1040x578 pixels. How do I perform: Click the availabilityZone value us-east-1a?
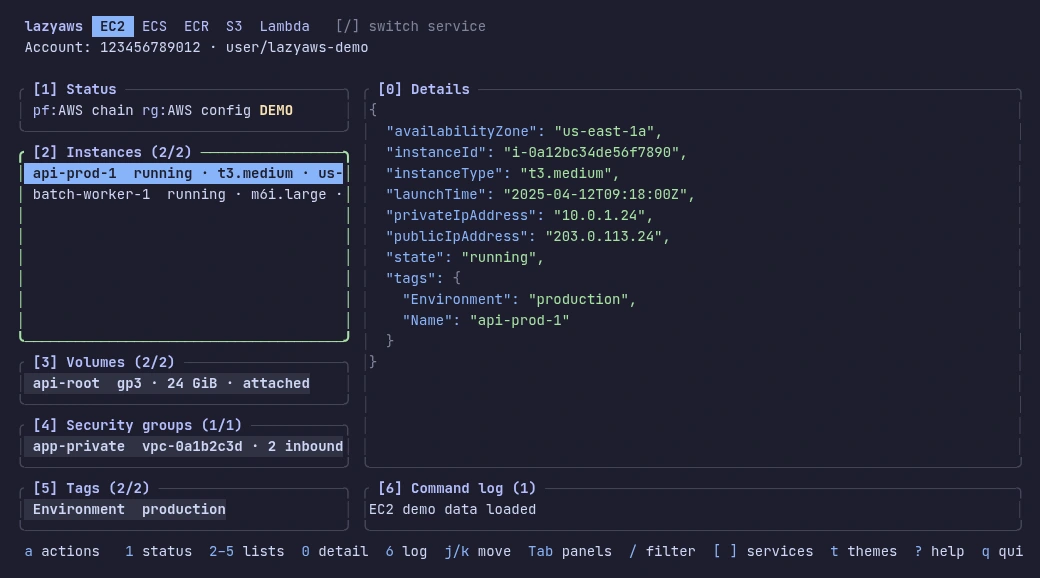tap(604, 132)
